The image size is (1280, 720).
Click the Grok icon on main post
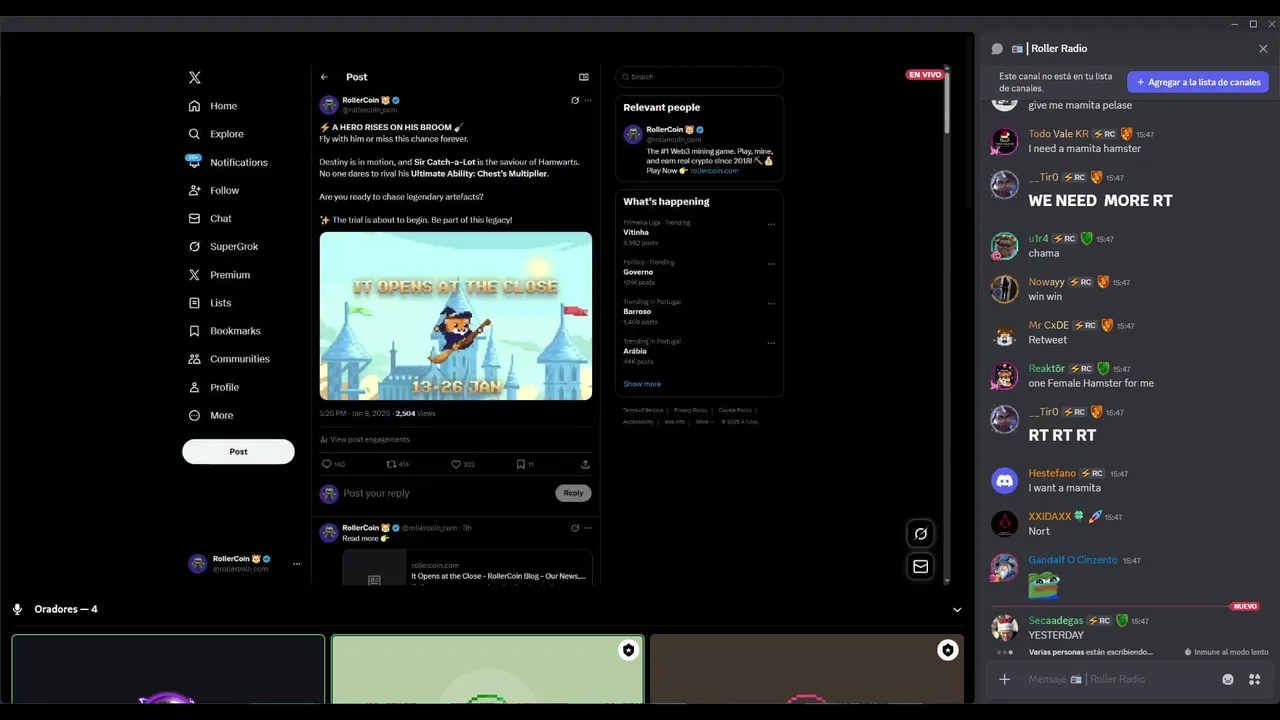[x=575, y=100]
